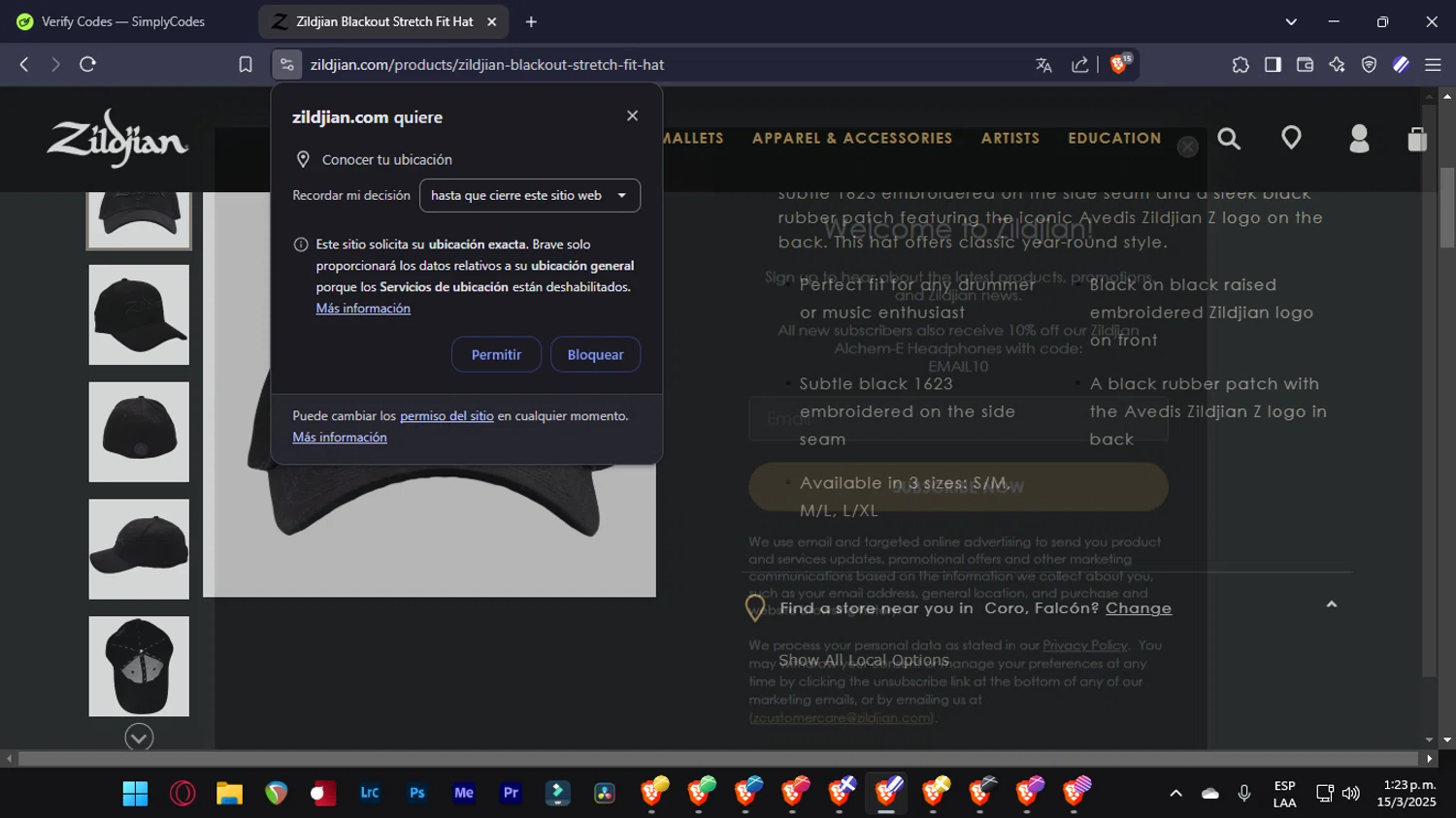Click Show All Local Options
Viewport: 1456px width, 818px height.
[x=863, y=660]
